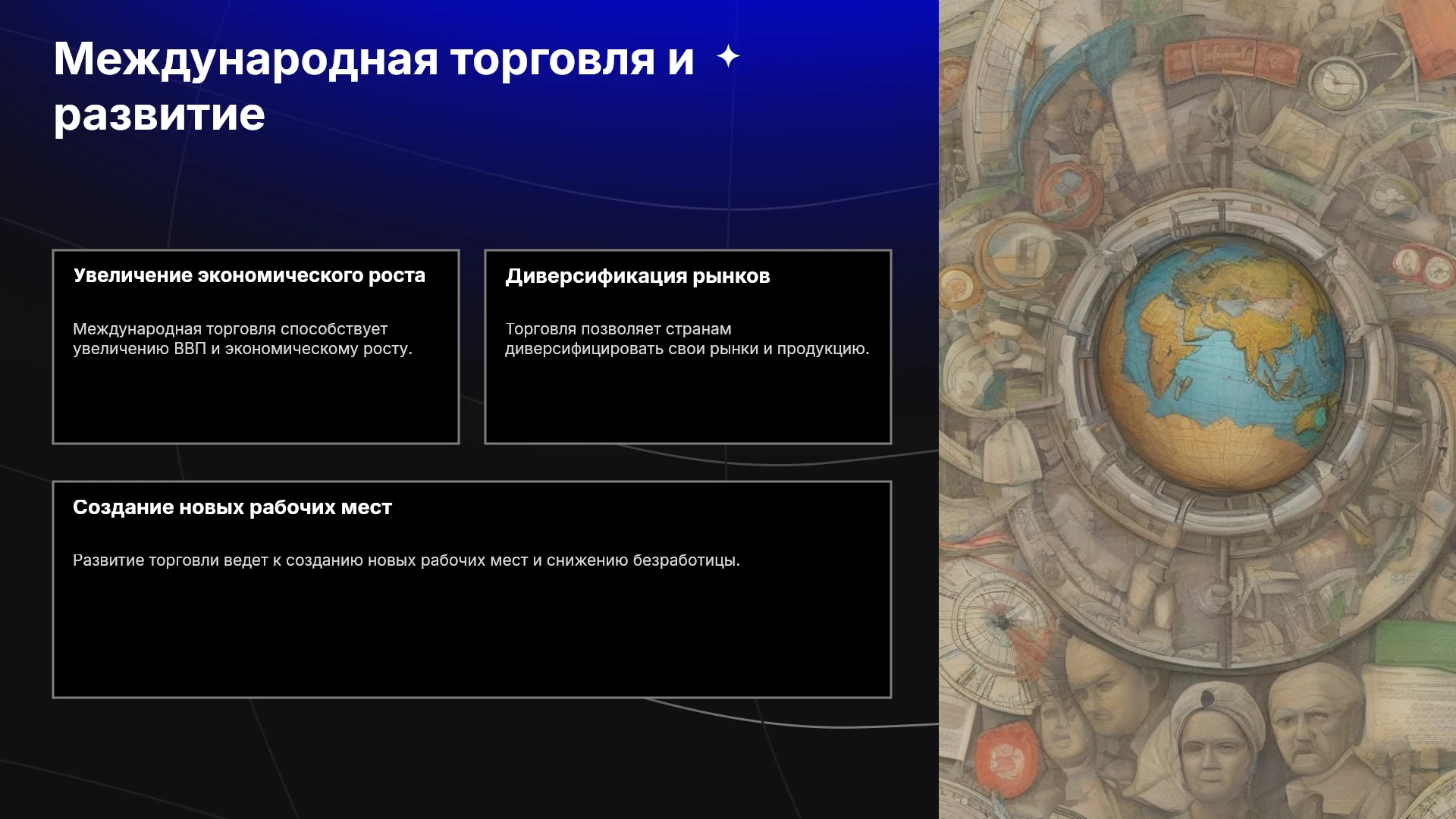Click the globe in the illustration
Image resolution: width=1456 pixels, height=819 pixels.
coord(1221,364)
